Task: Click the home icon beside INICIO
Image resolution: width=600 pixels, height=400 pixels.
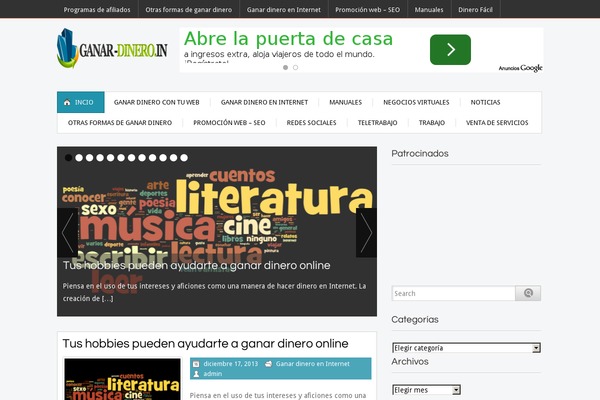Action: [x=67, y=103]
